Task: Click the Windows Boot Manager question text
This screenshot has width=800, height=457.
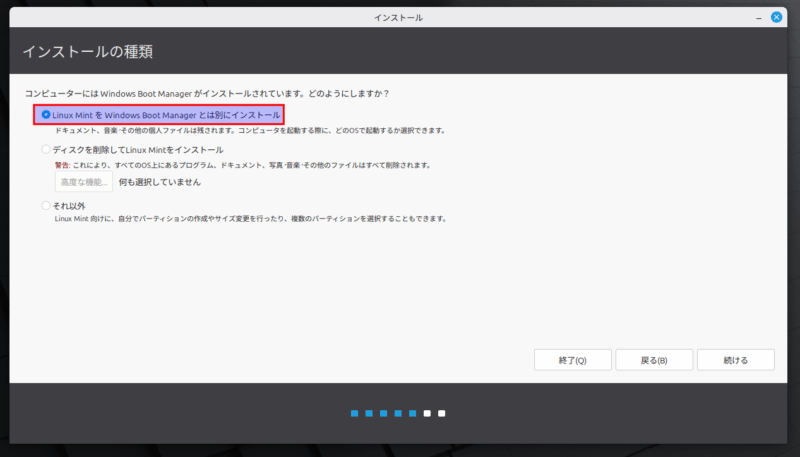Action: (207, 93)
